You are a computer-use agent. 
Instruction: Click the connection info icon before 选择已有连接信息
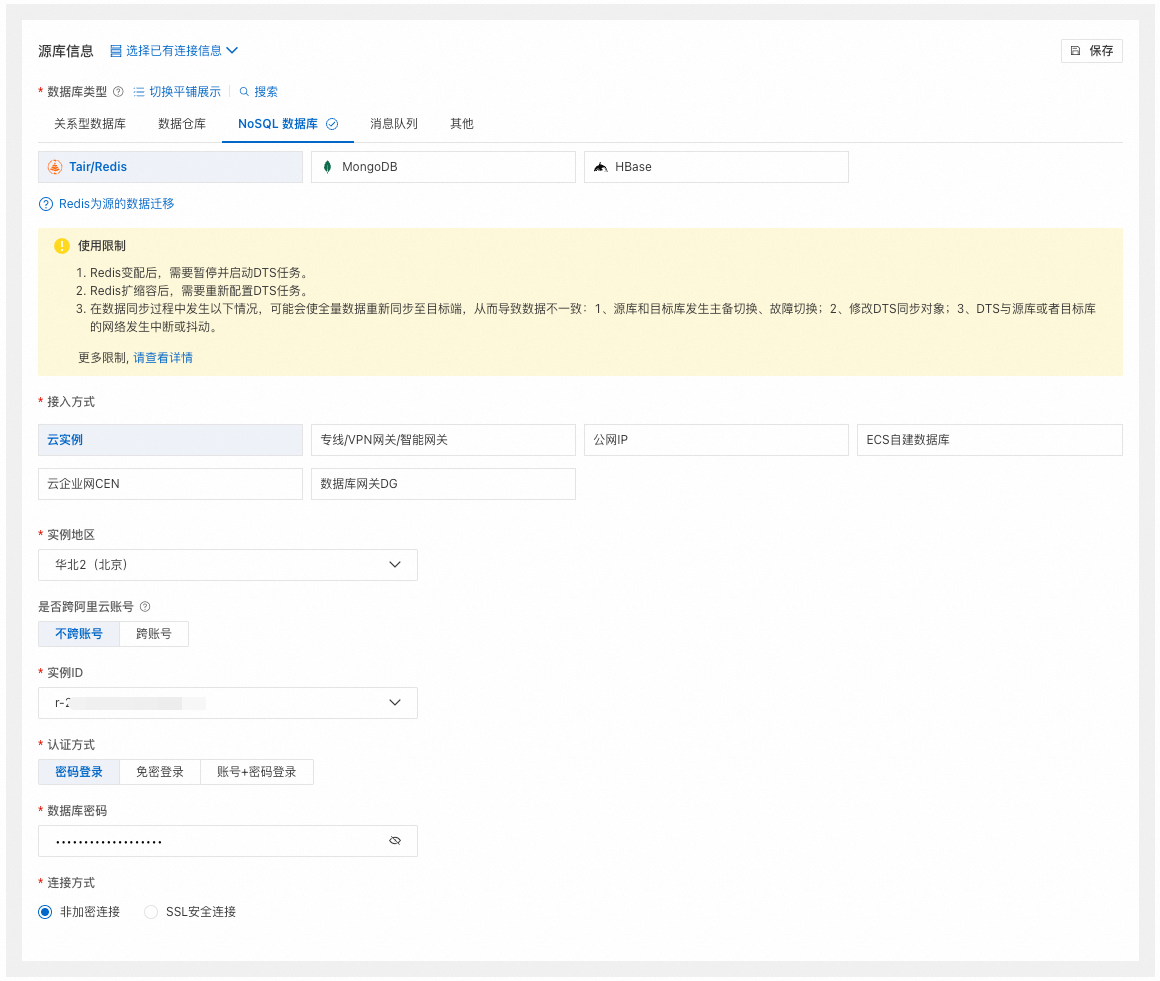point(115,51)
